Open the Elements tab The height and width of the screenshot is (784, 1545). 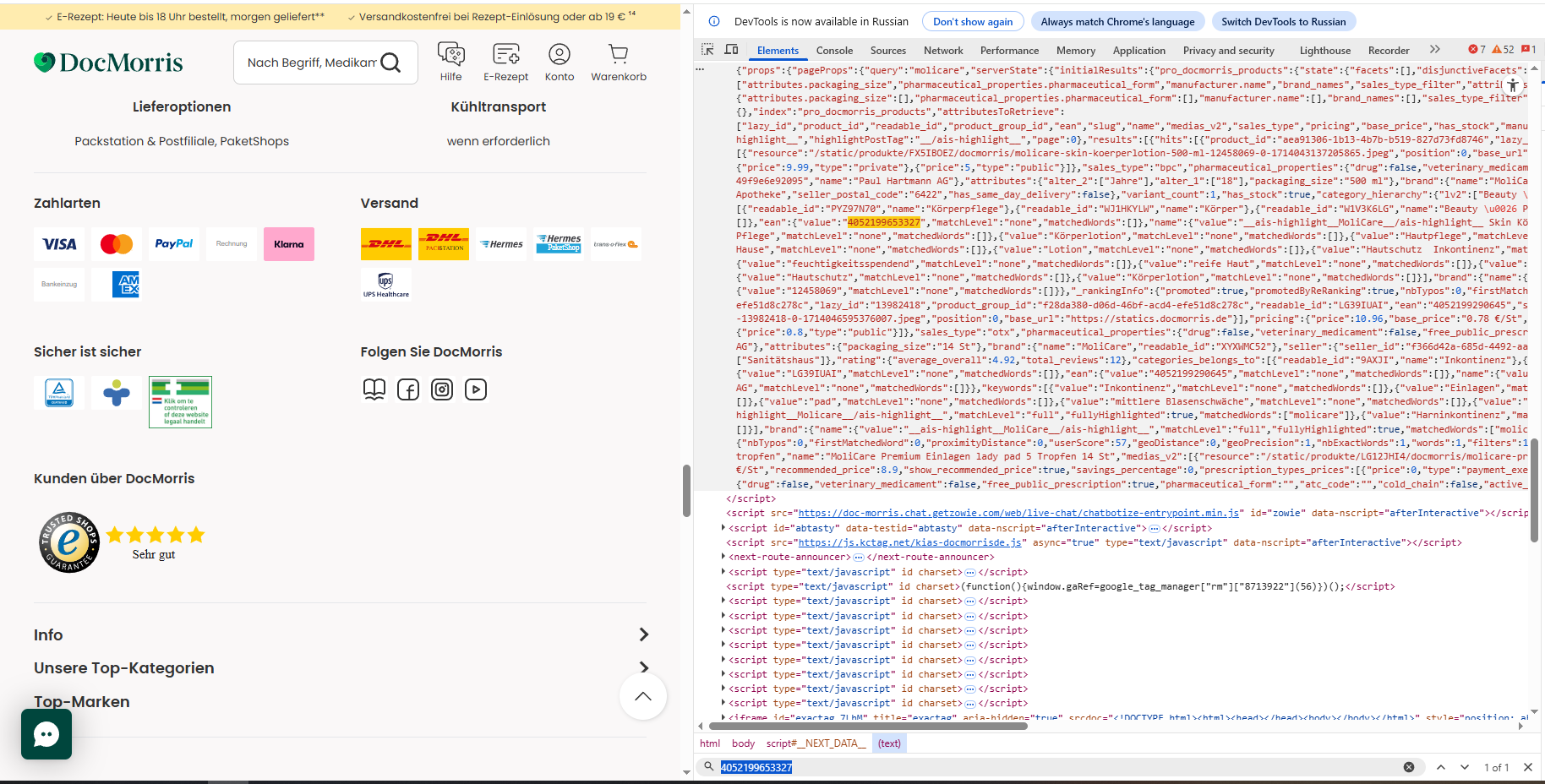pos(778,51)
